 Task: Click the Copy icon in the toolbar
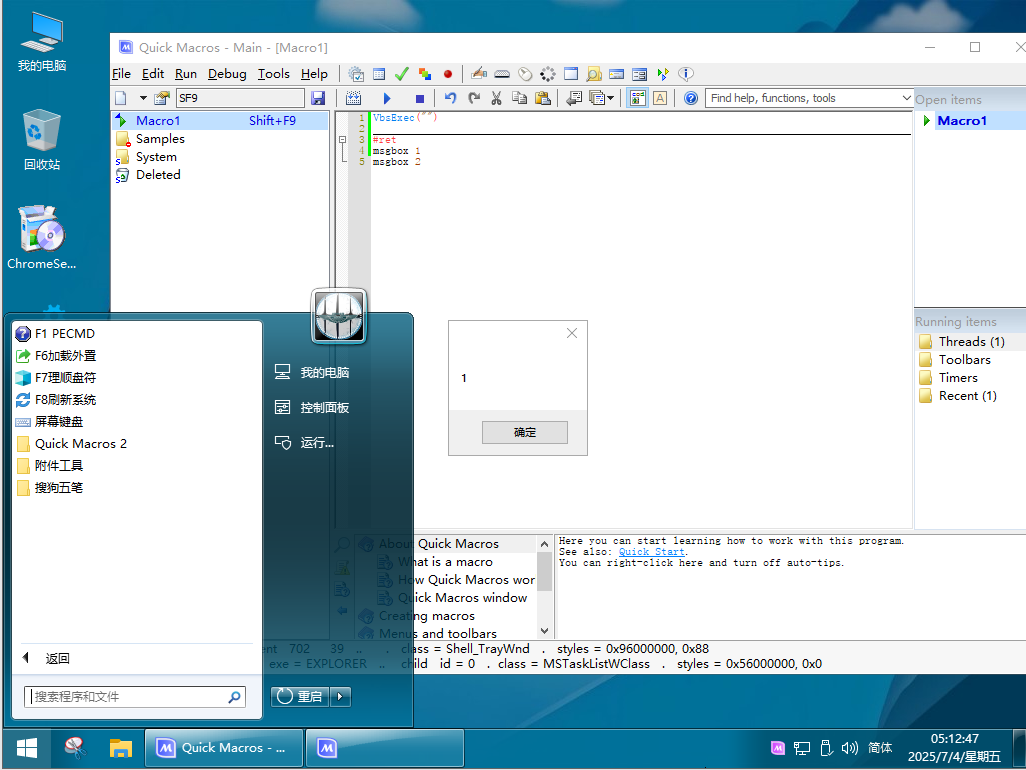tap(520, 98)
